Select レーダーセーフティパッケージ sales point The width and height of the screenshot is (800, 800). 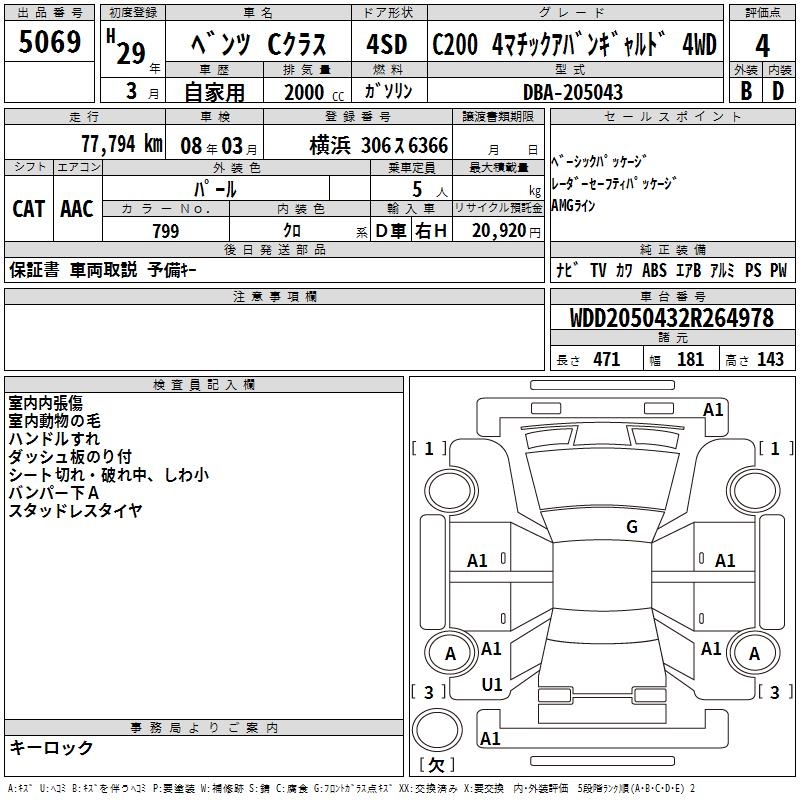click(614, 183)
